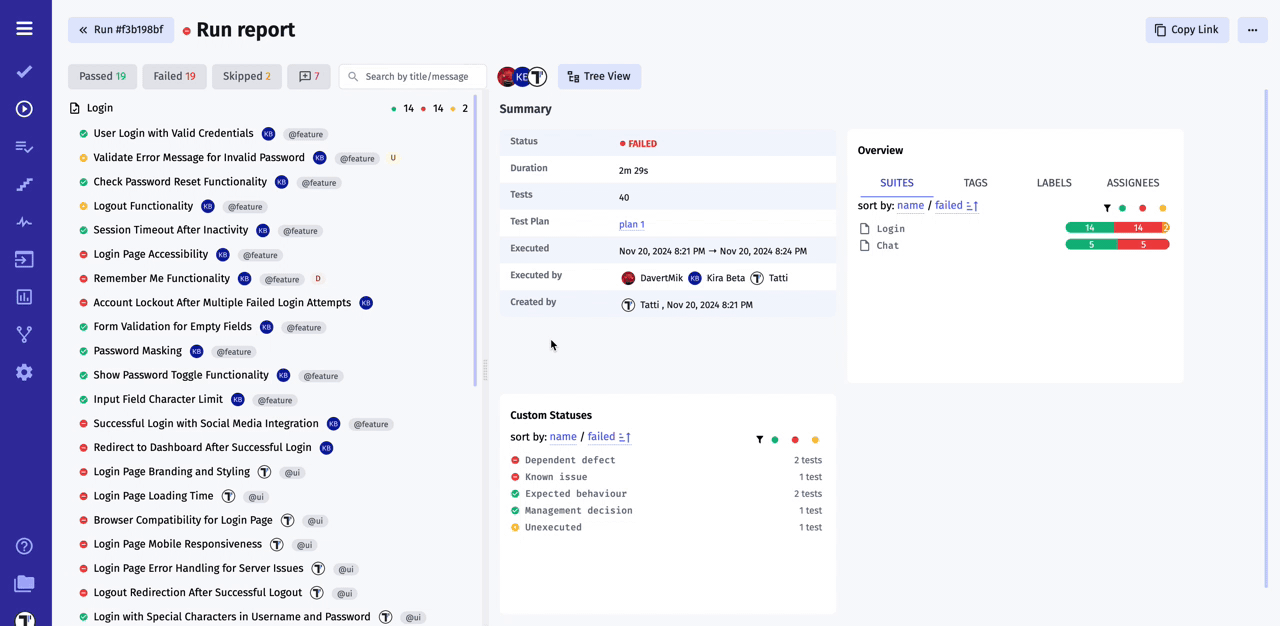
Task: Click the funnel filter icon in Custom Statuses
Action: point(760,440)
